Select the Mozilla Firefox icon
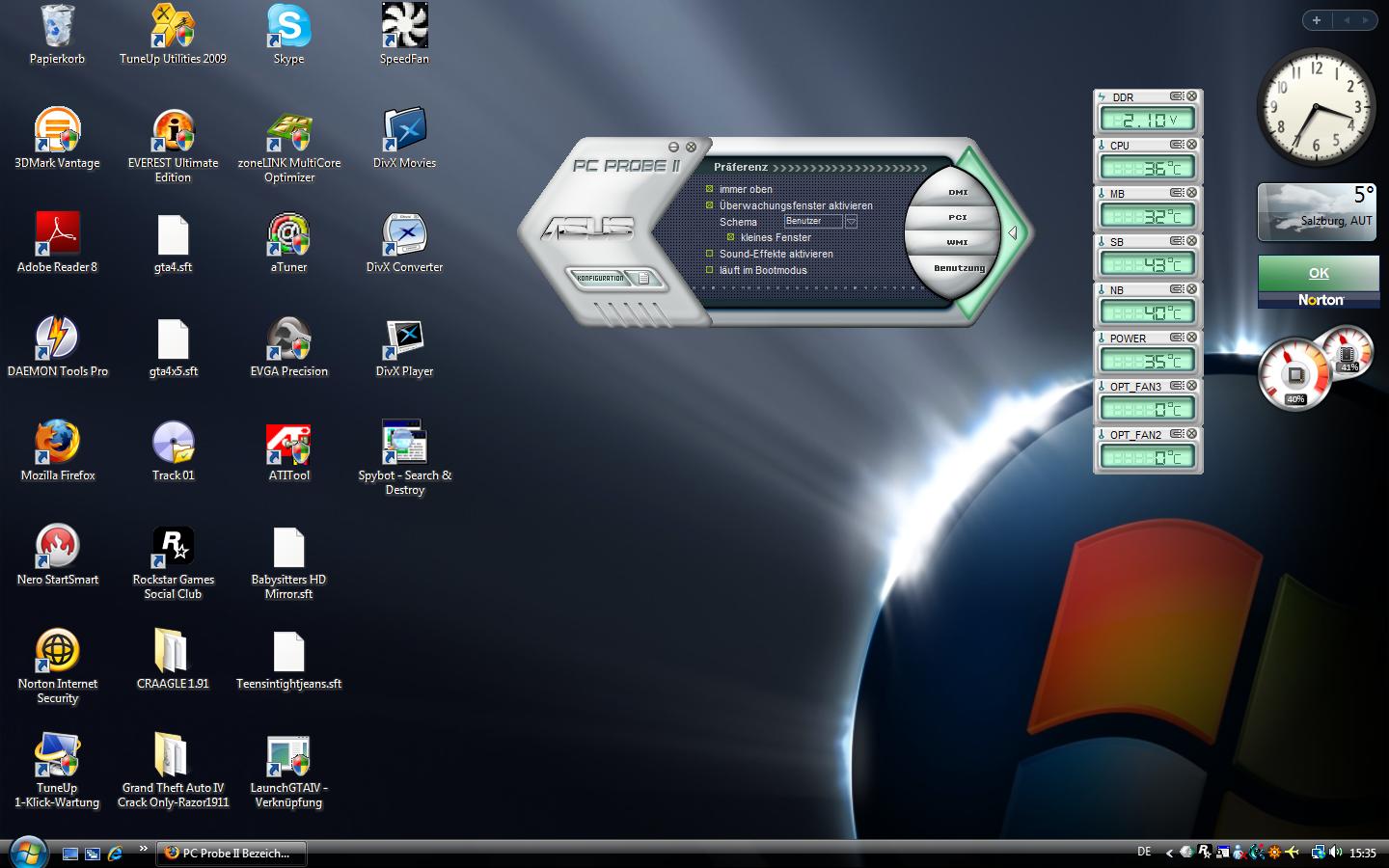This screenshot has height=868, width=1389. click(x=57, y=451)
